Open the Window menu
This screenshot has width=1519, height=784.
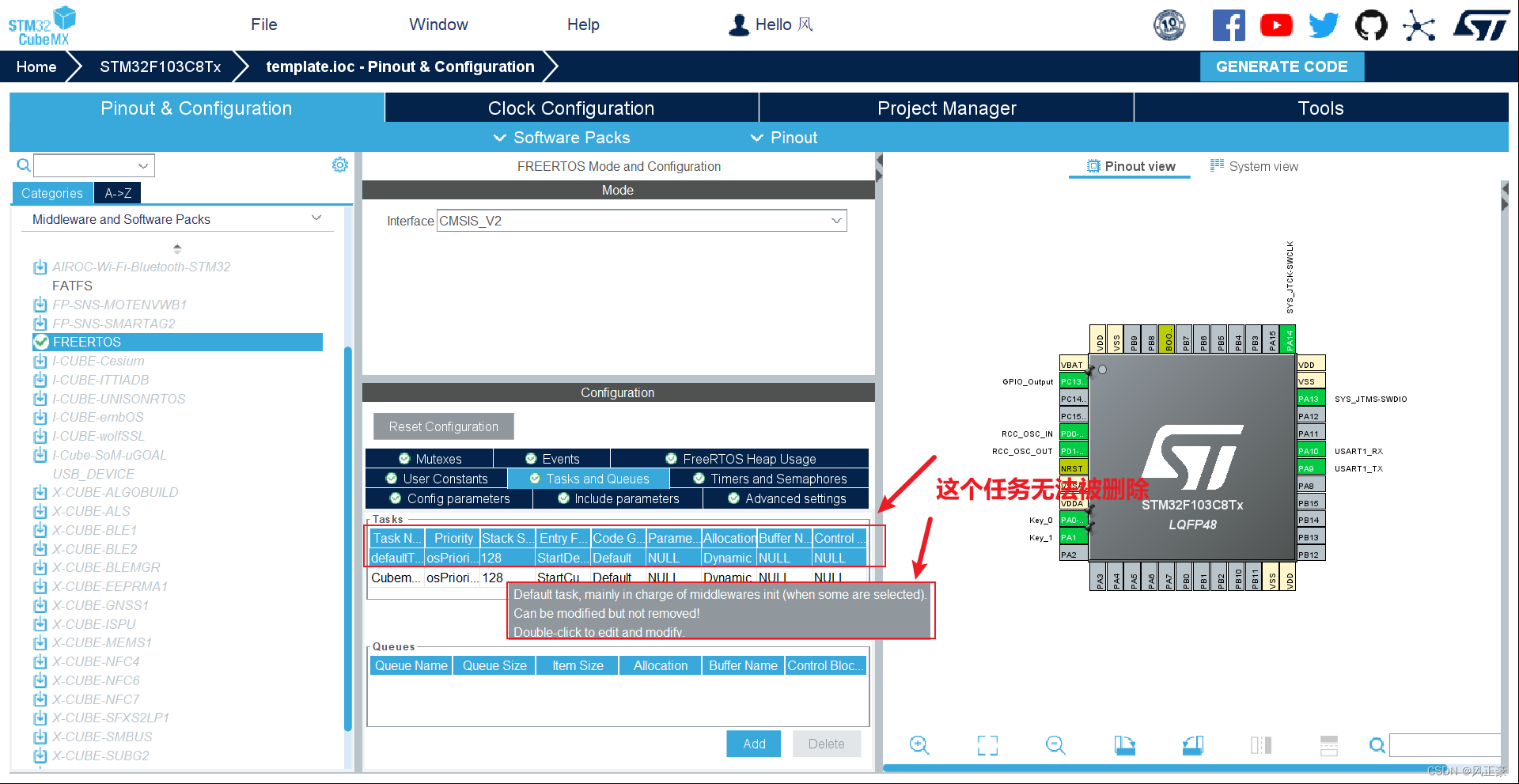click(x=438, y=25)
